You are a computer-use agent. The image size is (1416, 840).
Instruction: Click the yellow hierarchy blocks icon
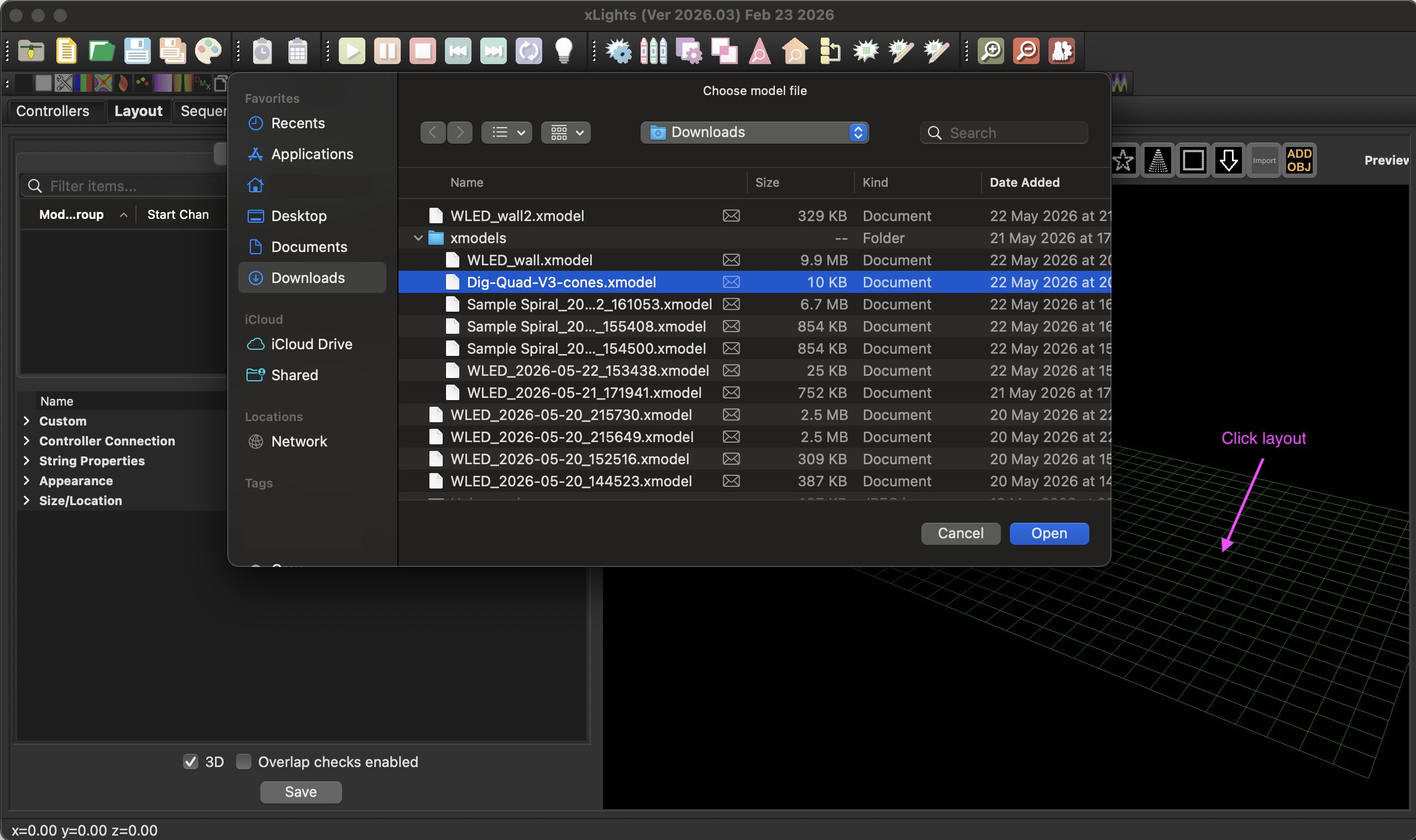coord(830,51)
